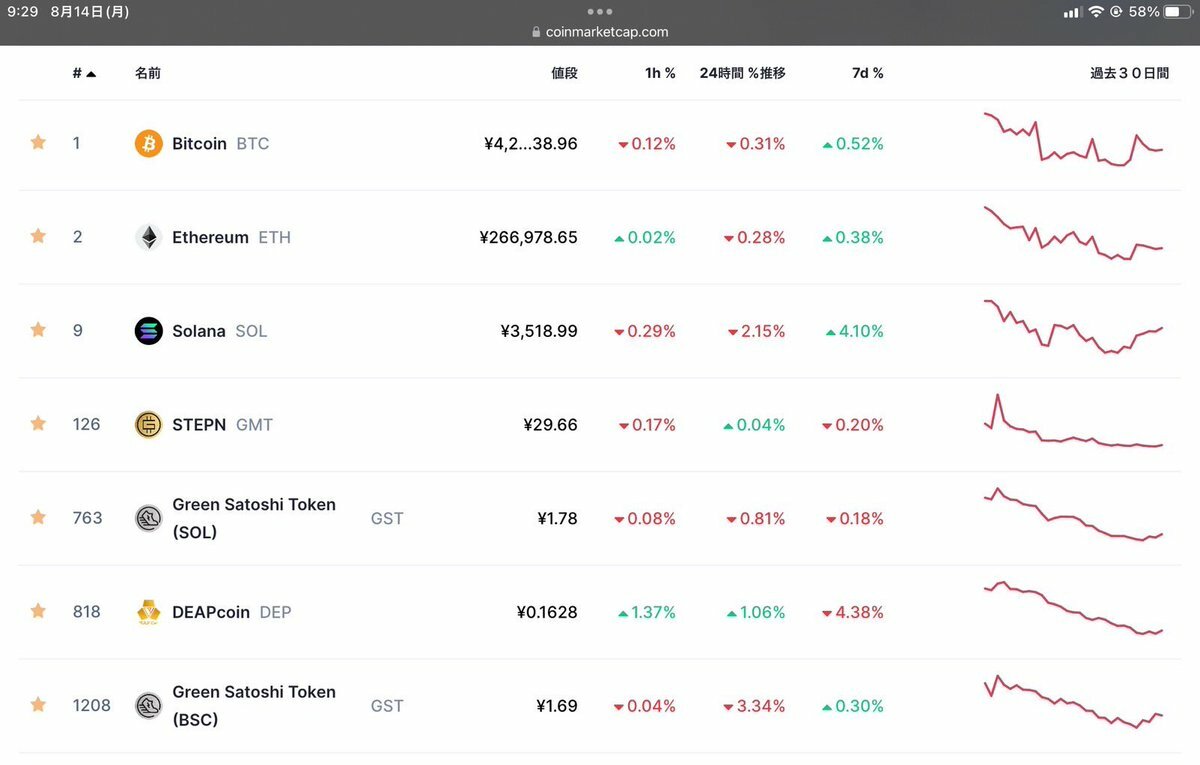Tap the Wi-Fi status icon

pos(1096,12)
